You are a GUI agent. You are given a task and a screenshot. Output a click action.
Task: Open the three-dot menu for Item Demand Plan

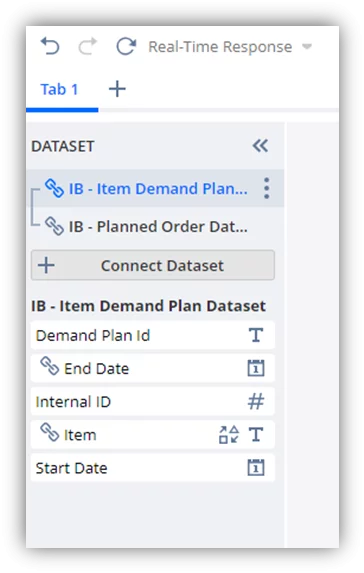[x=266, y=189]
